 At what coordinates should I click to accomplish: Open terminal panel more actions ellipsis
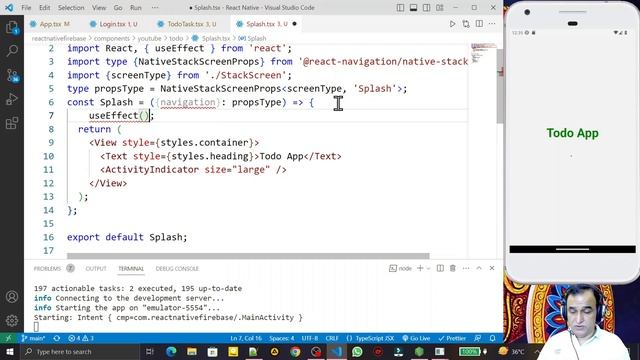[466, 268]
